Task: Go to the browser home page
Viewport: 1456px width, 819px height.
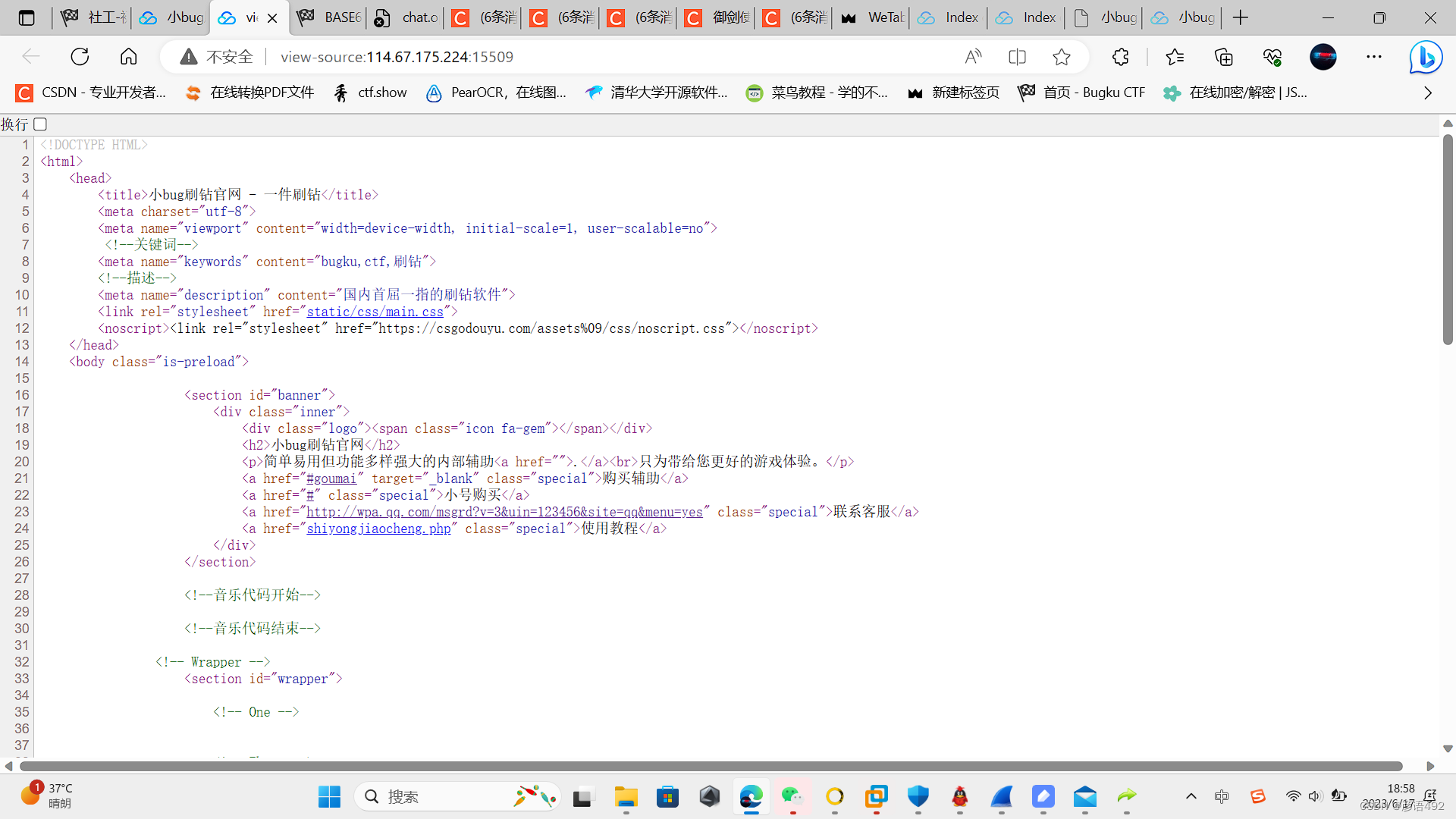Action: click(129, 57)
